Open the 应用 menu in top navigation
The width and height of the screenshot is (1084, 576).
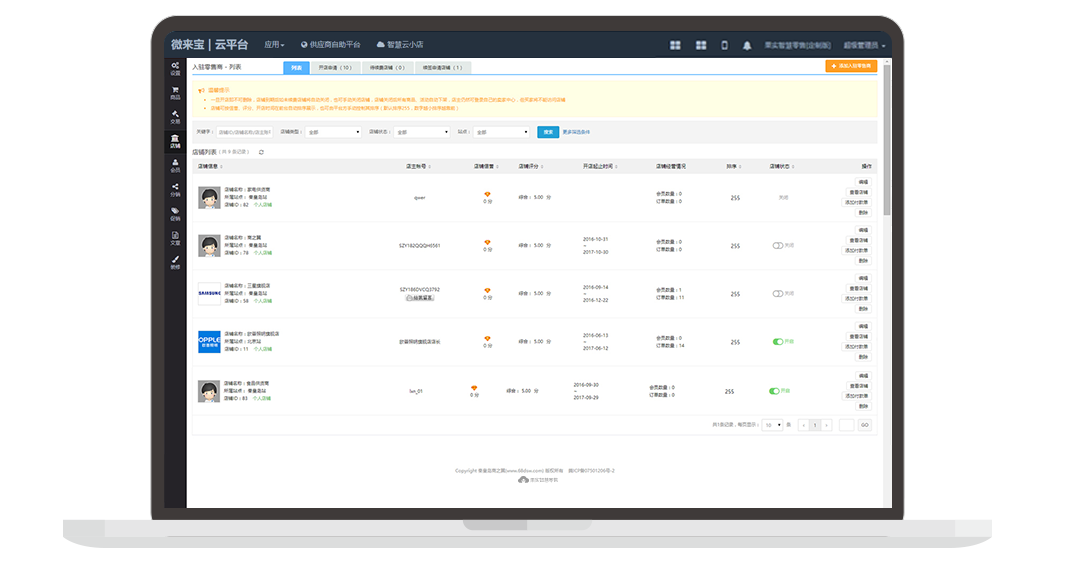(274, 45)
